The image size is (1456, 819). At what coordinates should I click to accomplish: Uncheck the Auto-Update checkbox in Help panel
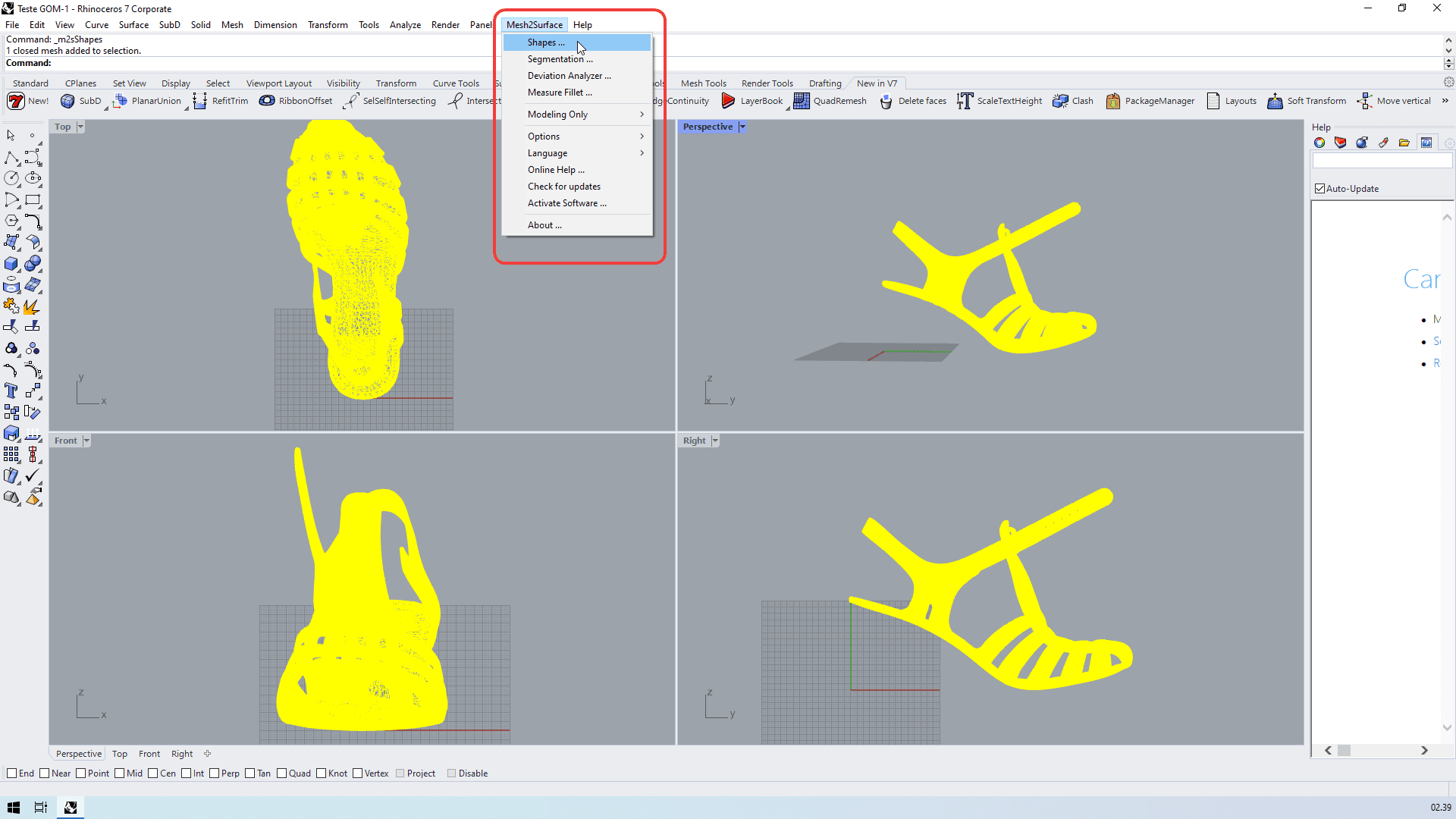click(x=1319, y=188)
